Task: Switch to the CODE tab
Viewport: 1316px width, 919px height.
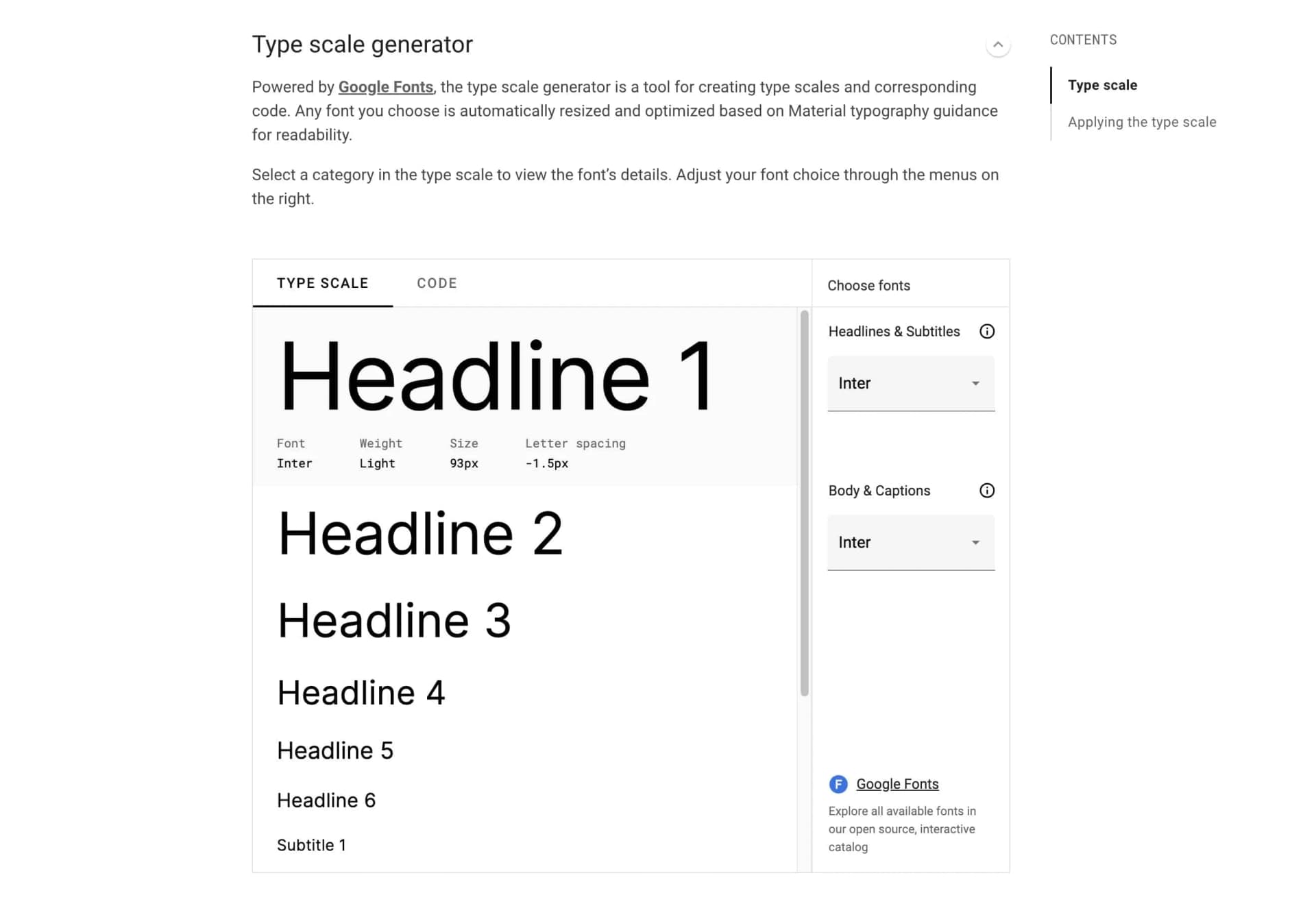Action: pyautogui.click(x=437, y=282)
